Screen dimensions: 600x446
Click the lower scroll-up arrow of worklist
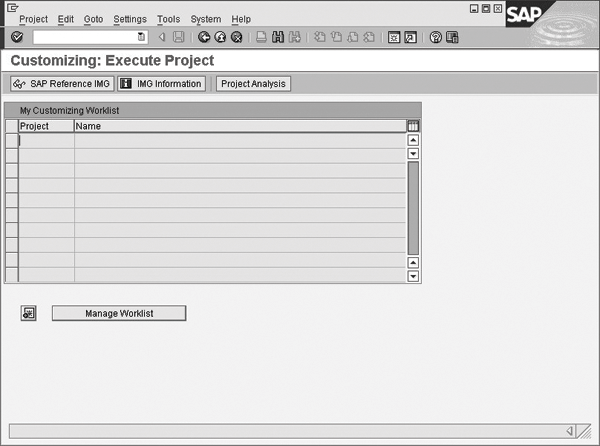pos(413,263)
